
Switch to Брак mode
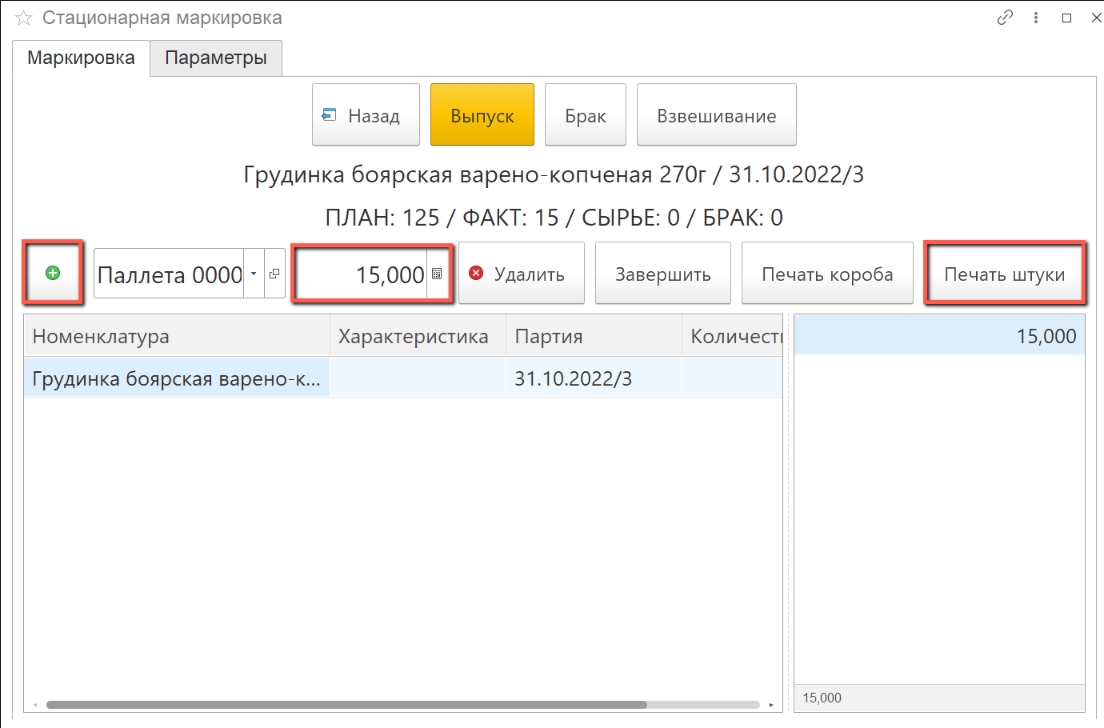tap(585, 116)
